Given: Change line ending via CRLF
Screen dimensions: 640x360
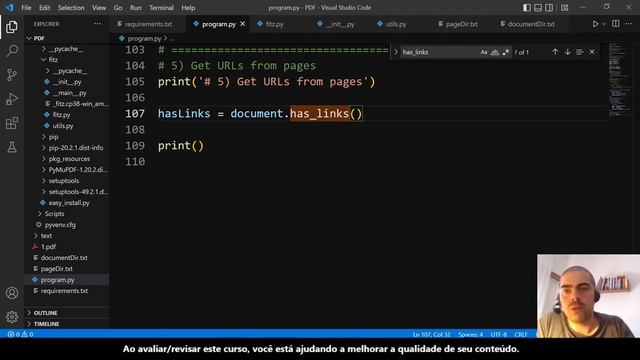Looking at the screenshot, I should click(521, 334).
